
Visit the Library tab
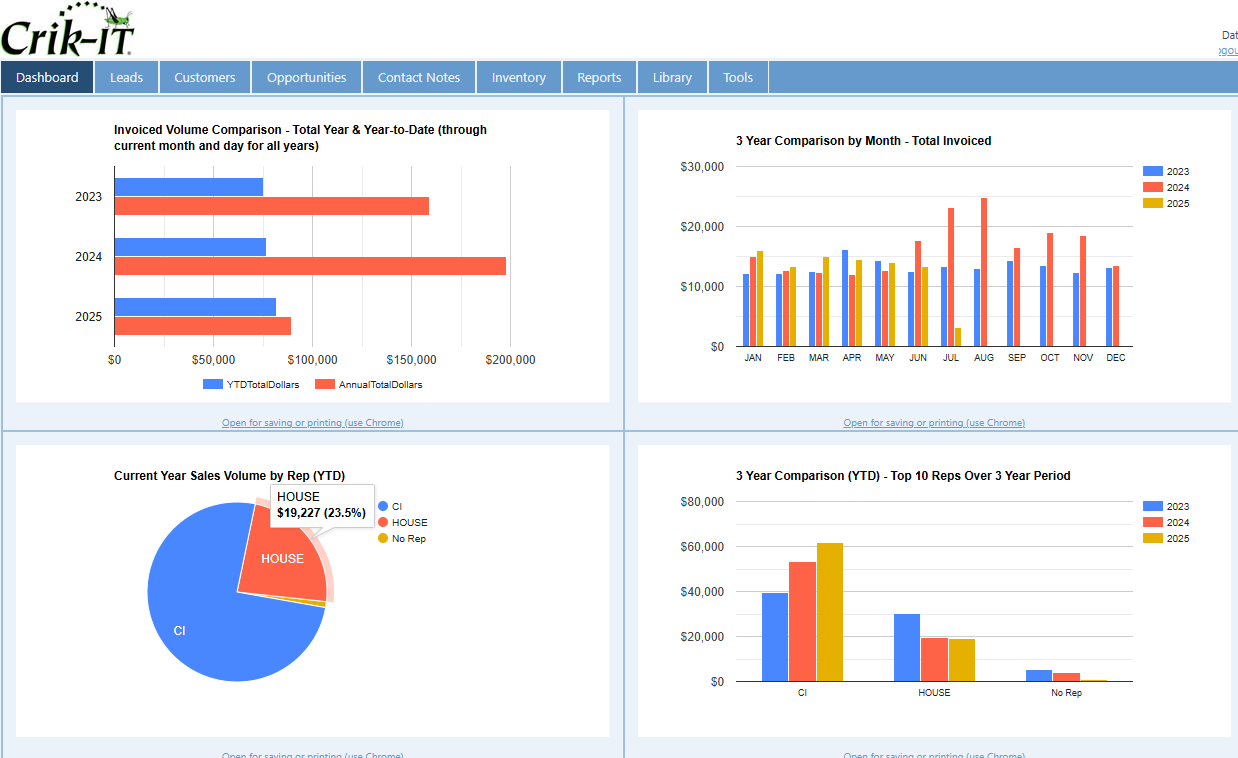pyautogui.click(x=672, y=77)
